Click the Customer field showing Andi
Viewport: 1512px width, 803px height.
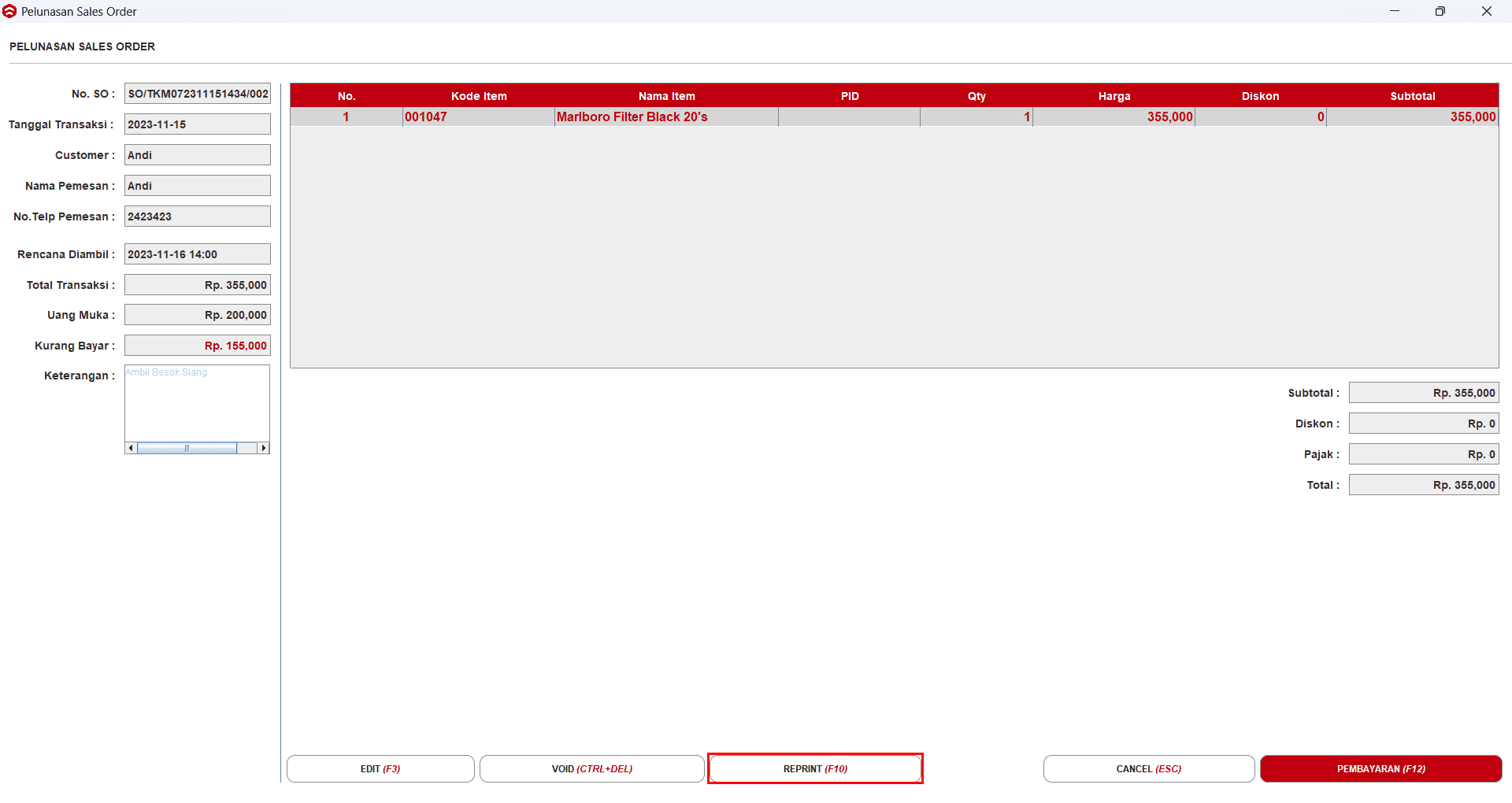point(198,155)
